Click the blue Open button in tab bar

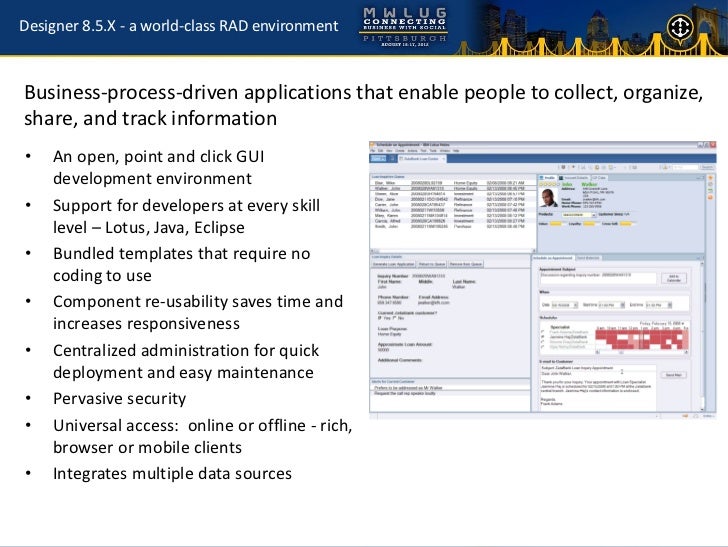coord(378,159)
